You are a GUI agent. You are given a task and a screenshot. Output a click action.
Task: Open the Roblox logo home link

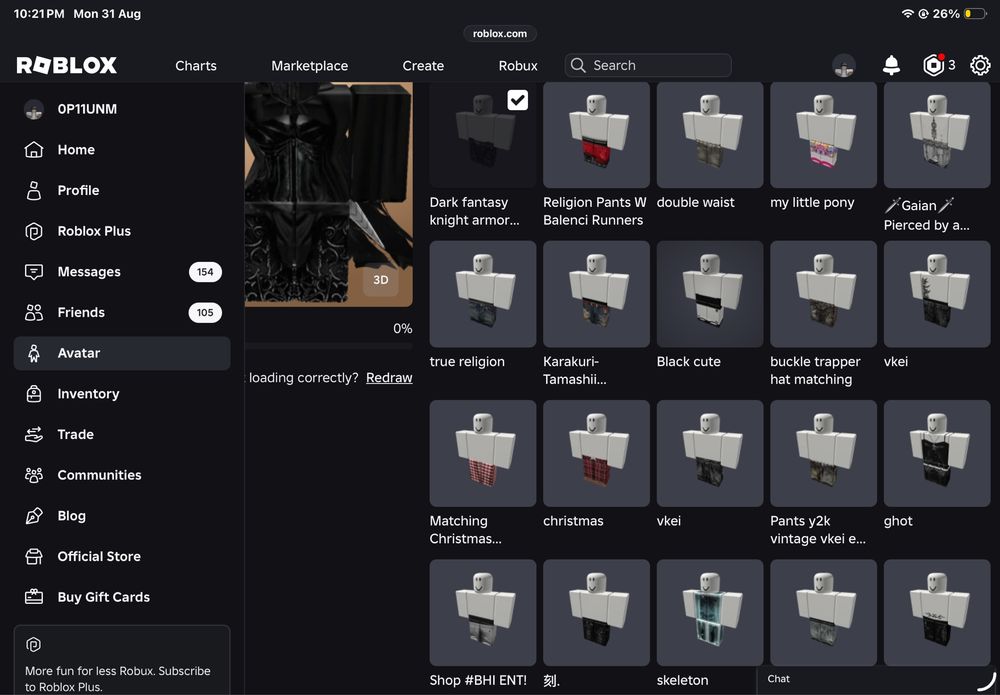[66, 65]
